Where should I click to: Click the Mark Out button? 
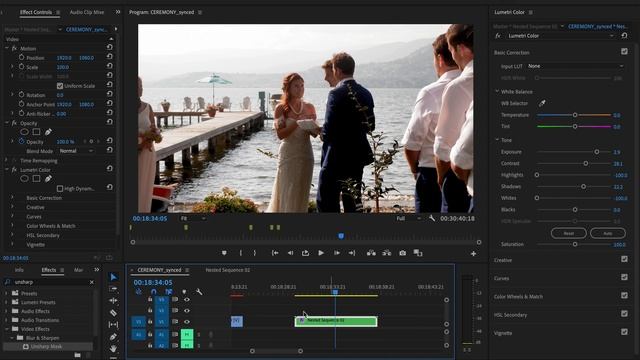[255, 253]
